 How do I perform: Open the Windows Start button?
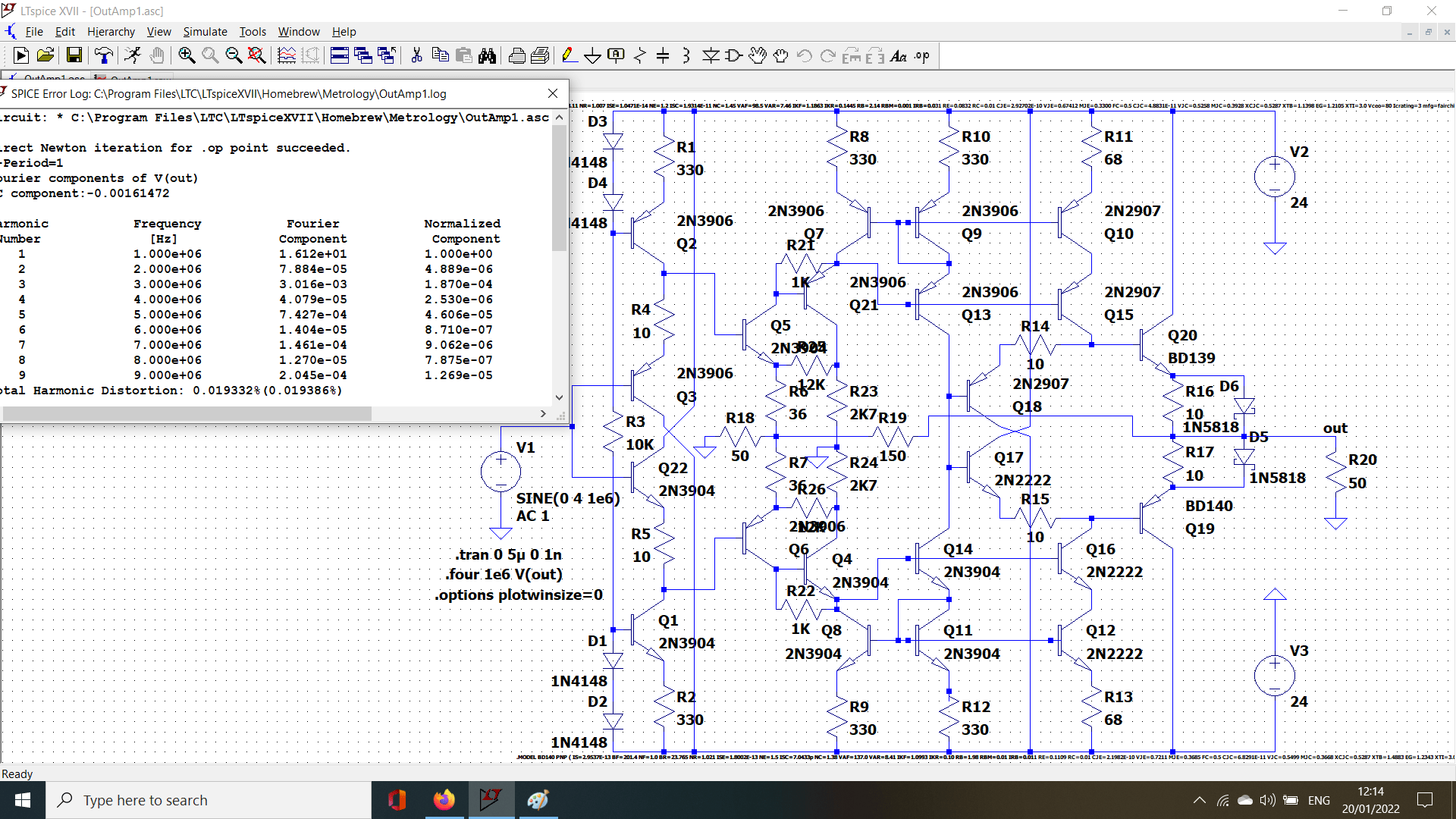click(23, 800)
